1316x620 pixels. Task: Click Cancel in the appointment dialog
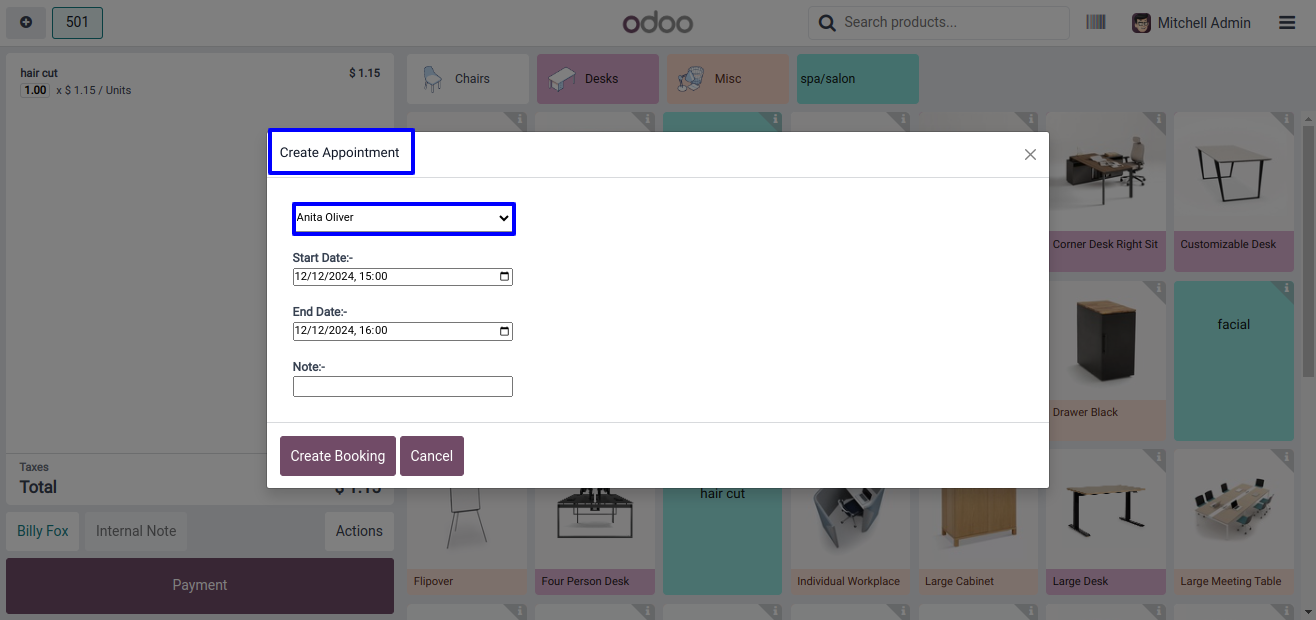tap(432, 456)
